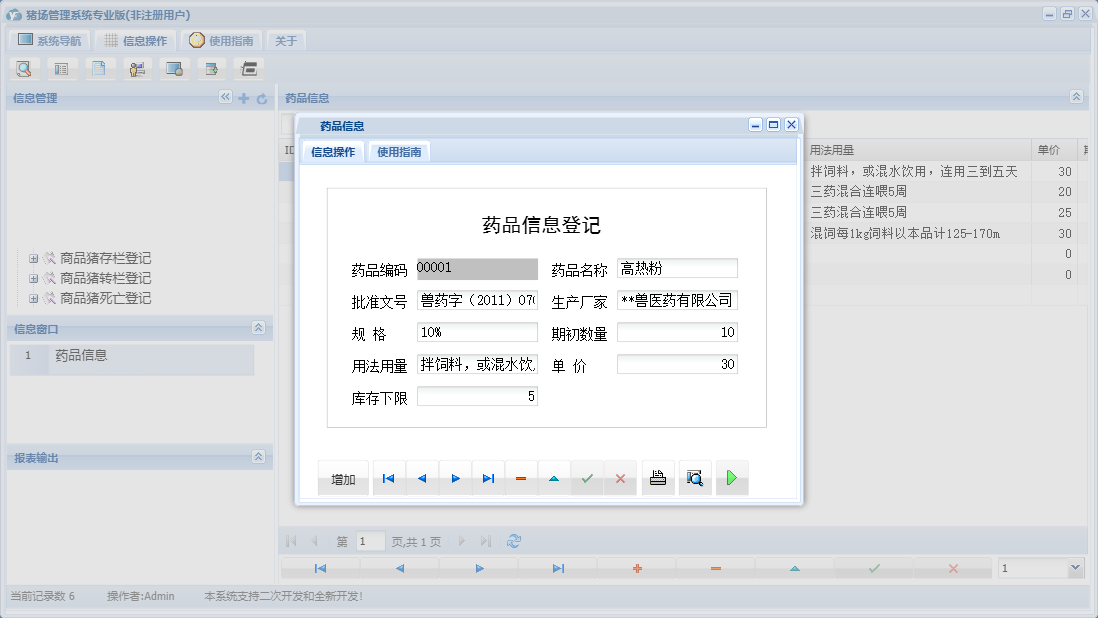
Task: Collapse the 报表输出 section
Action: 257,456
